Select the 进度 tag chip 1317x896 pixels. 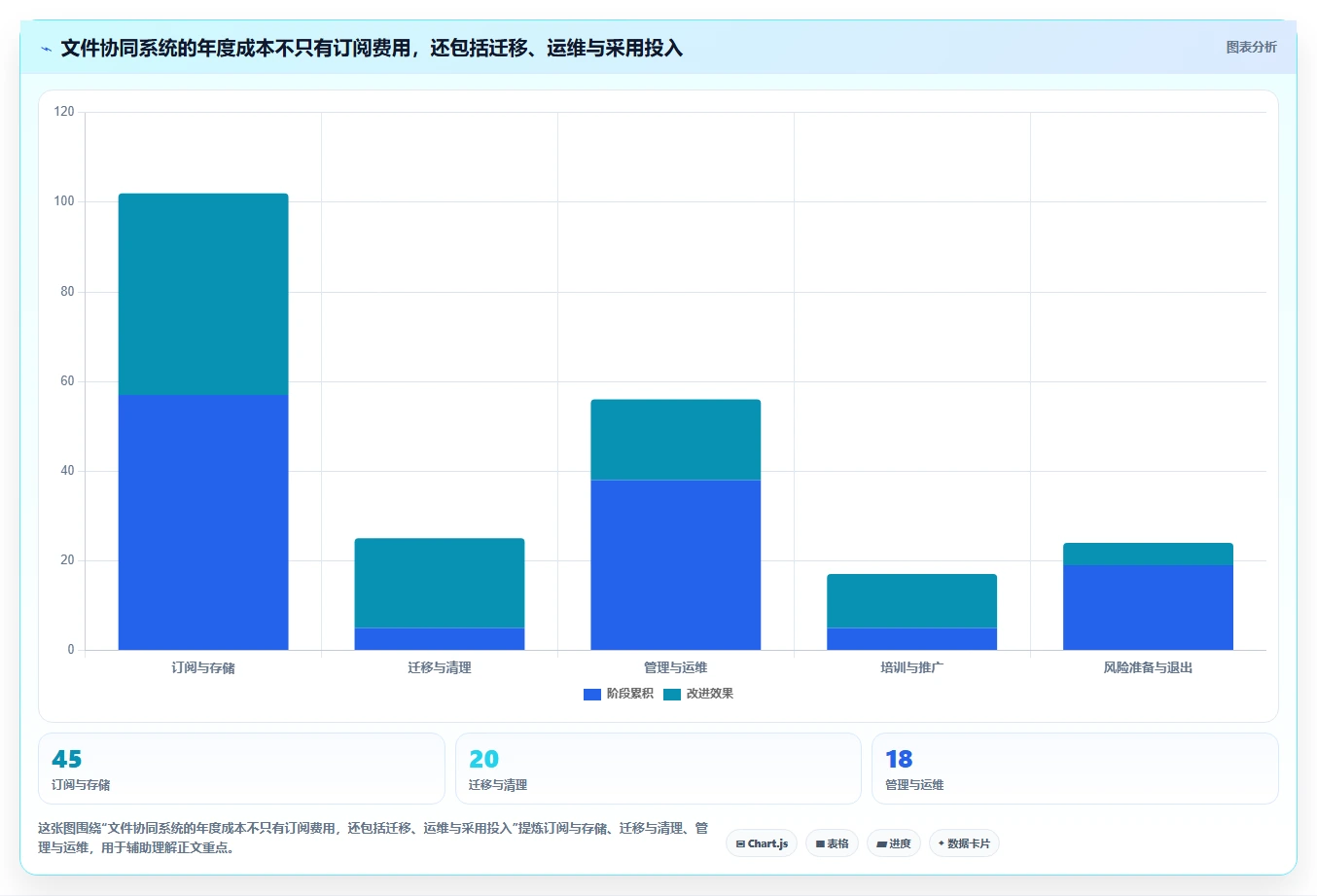894,843
